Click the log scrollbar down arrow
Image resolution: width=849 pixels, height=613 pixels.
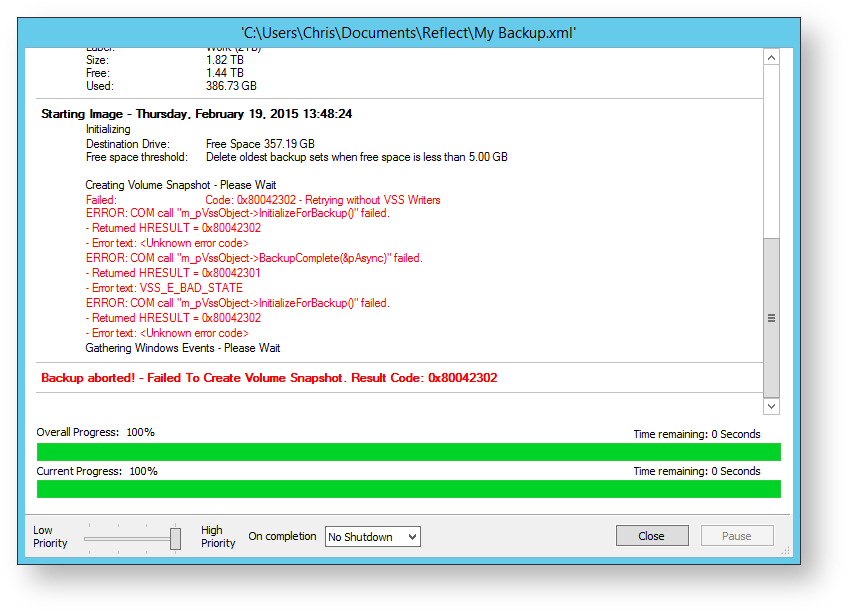point(772,406)
